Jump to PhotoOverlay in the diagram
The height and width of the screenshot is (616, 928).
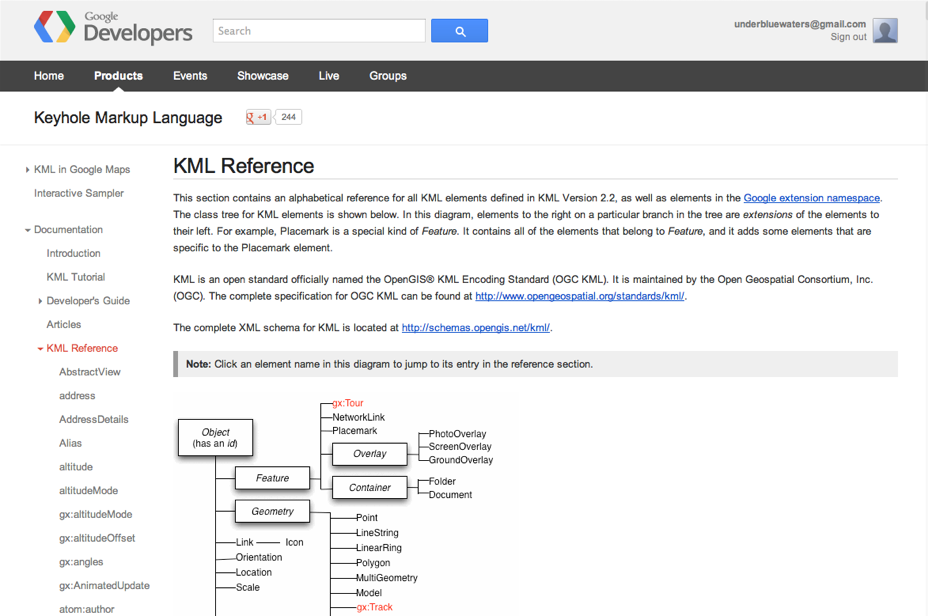[457, 434]
